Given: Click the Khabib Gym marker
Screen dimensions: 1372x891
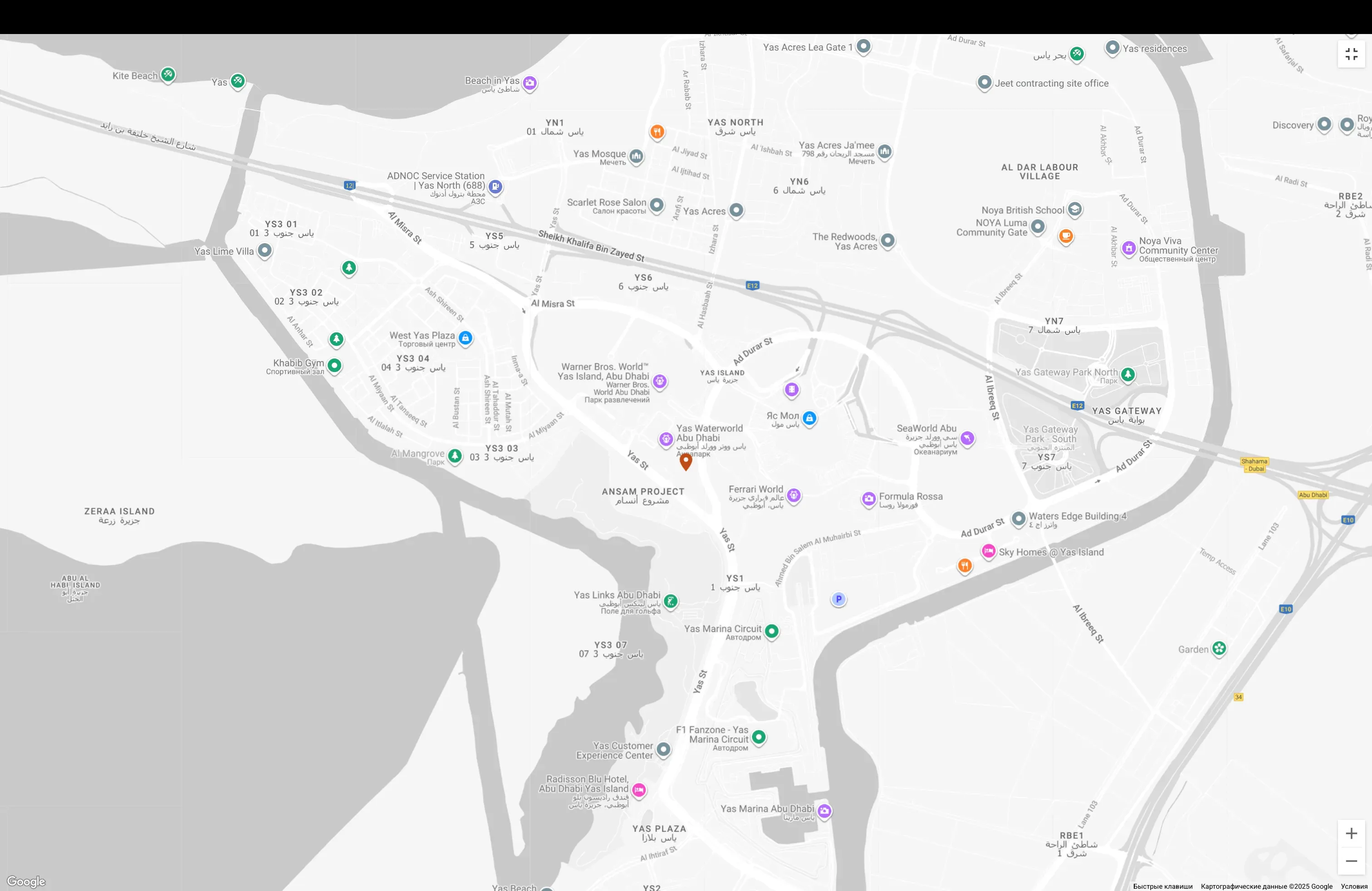Looking at the screenshot, I should pos(335,365).
